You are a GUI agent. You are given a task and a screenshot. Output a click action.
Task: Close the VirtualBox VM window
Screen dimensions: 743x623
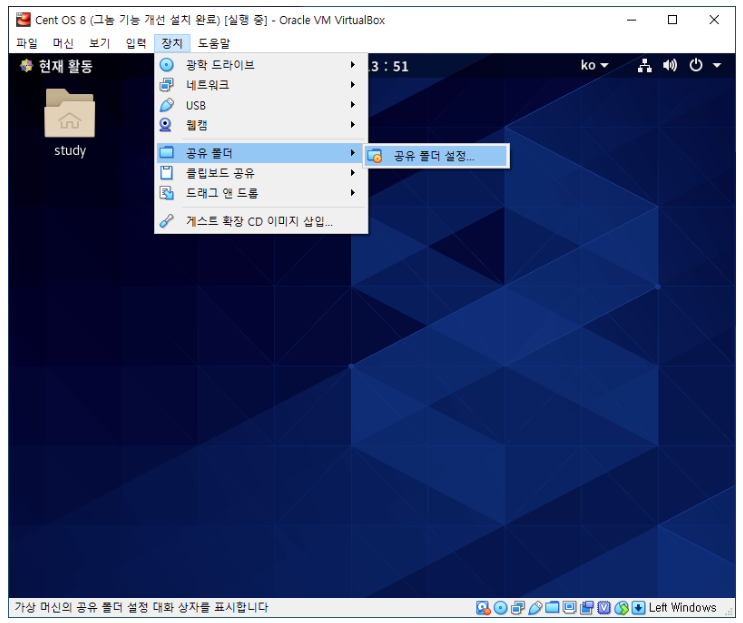pos(714,19)
